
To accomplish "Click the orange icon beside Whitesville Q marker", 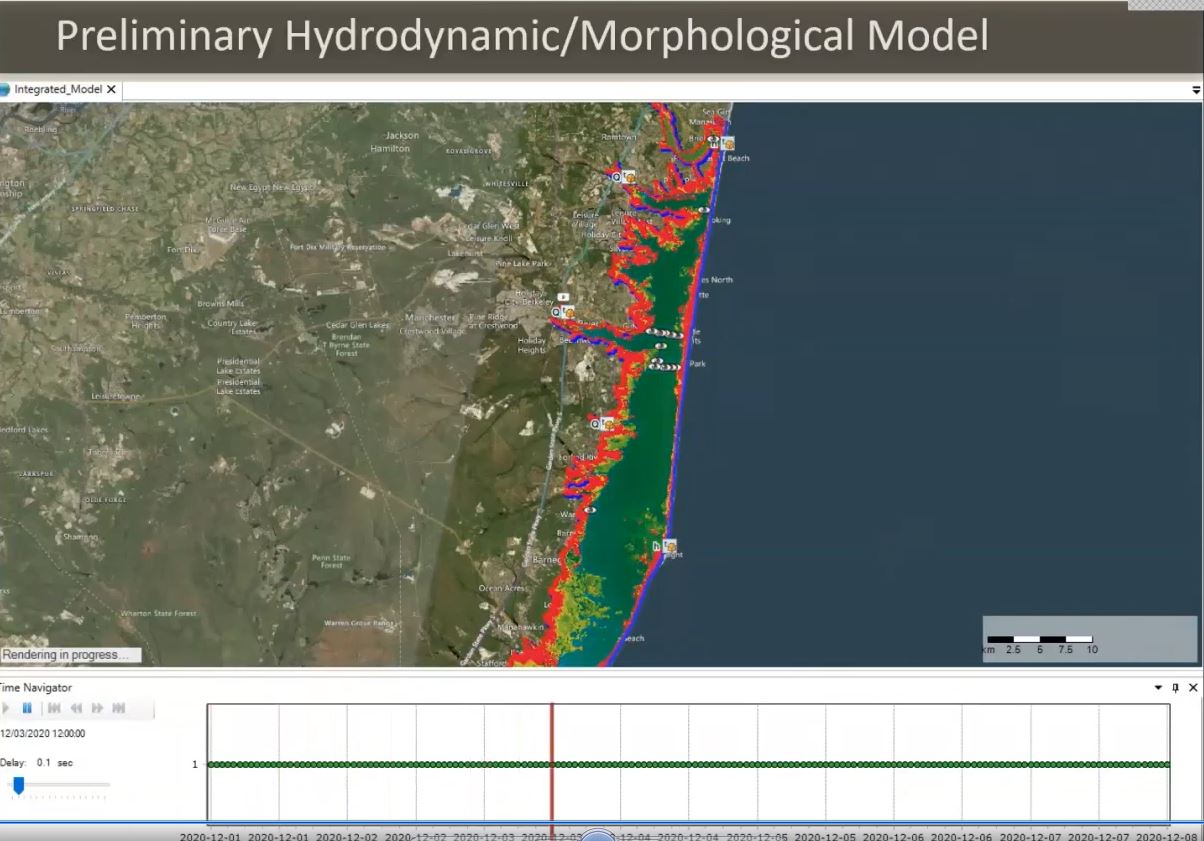I will tap(630, 177).
